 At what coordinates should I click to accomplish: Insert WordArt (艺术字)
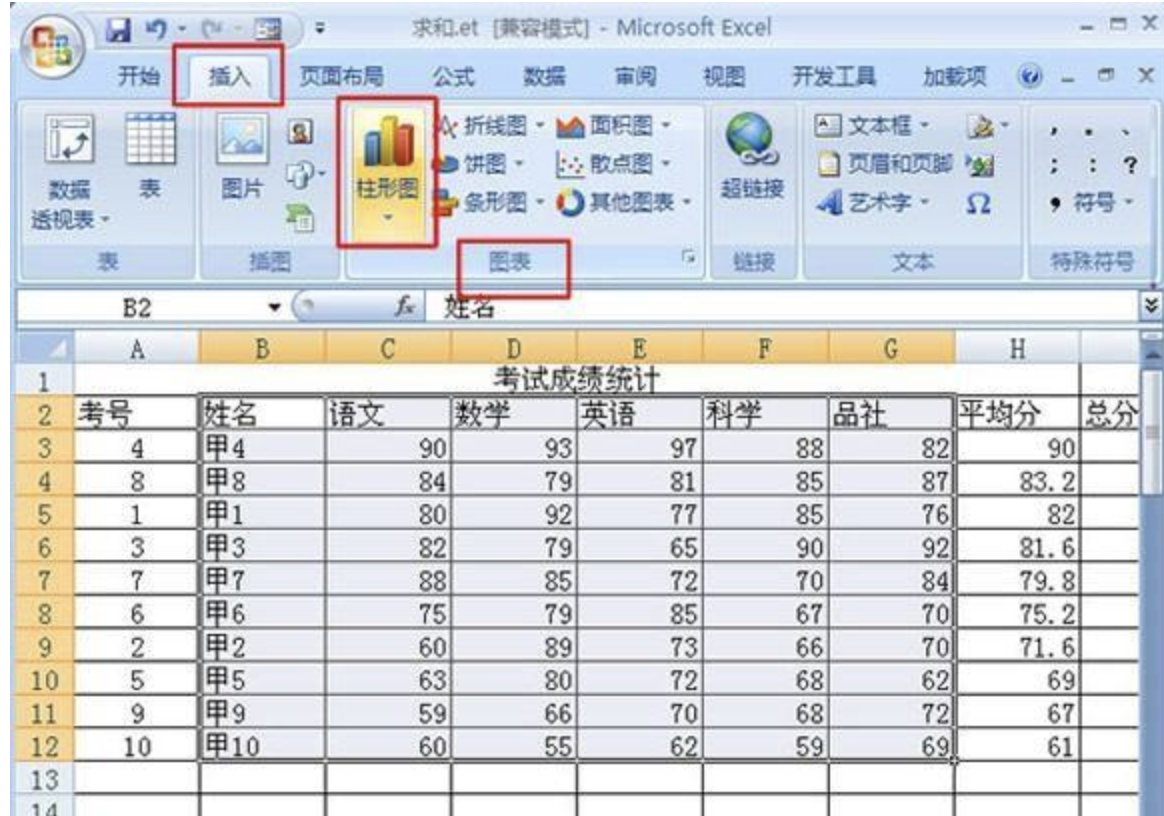(872, 202)
